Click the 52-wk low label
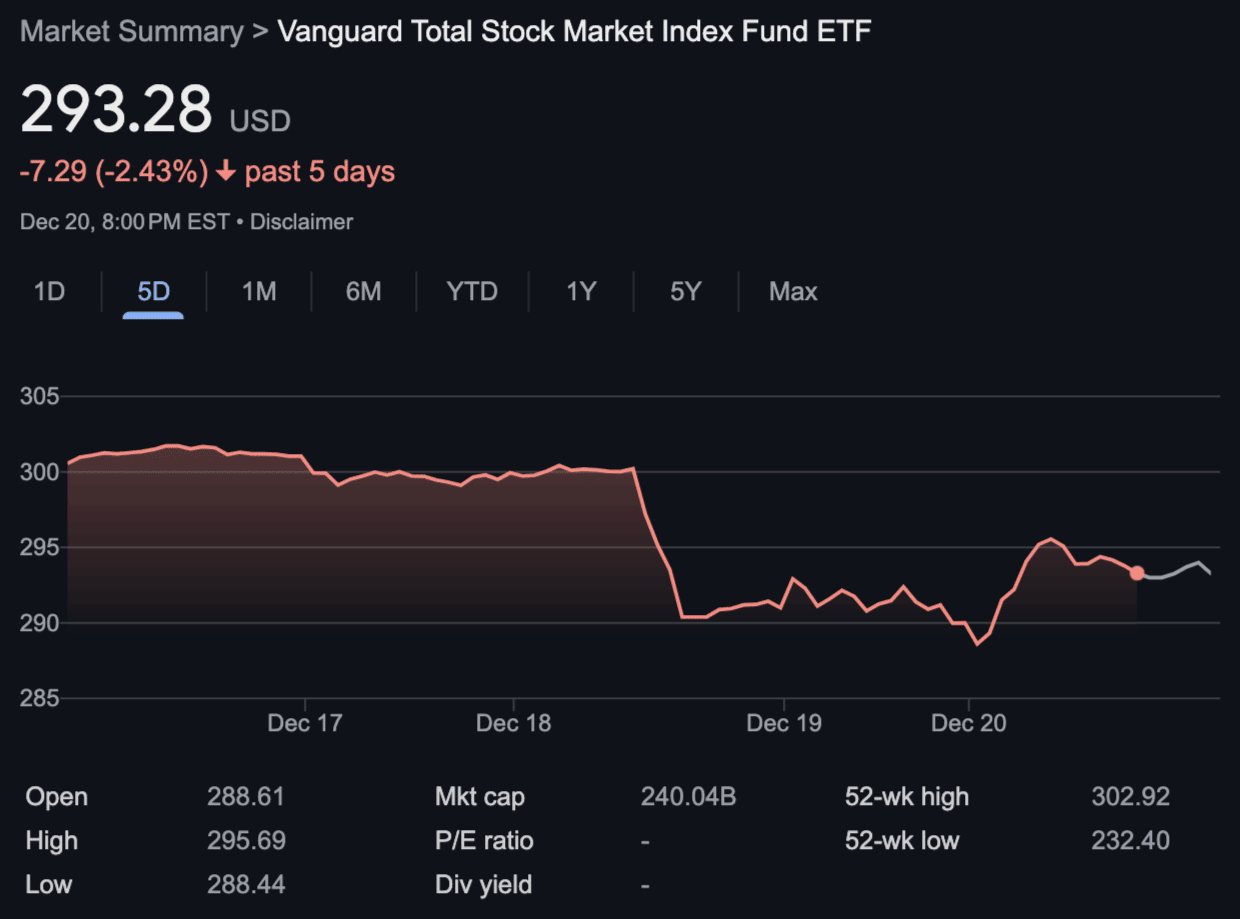This screenshot has height=919, width=1240. 902,841
